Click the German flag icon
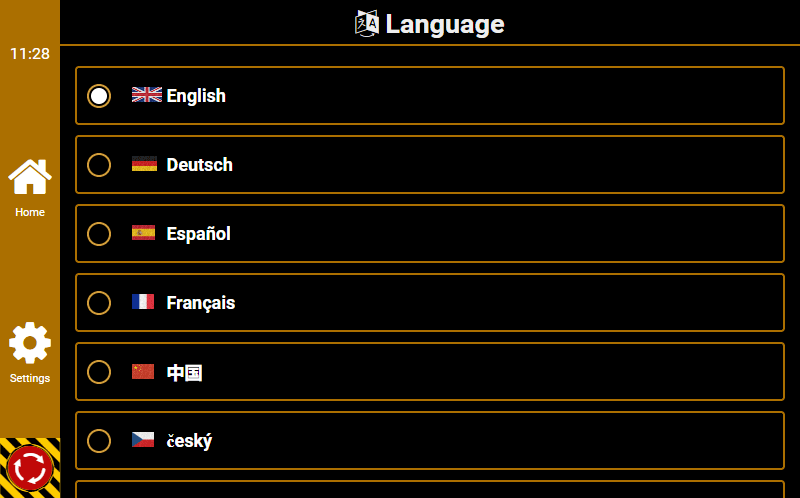Screen dimensions: 800x498 144,164
